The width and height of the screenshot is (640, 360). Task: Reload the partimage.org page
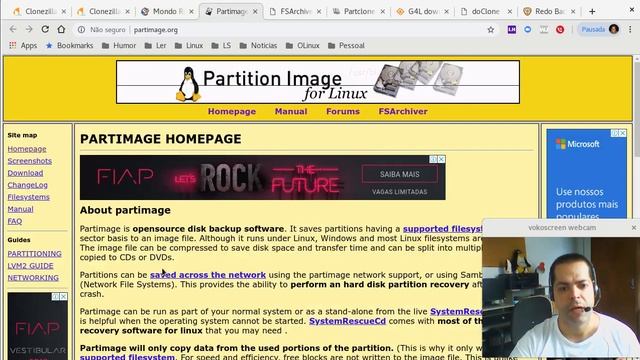point(45,29)
